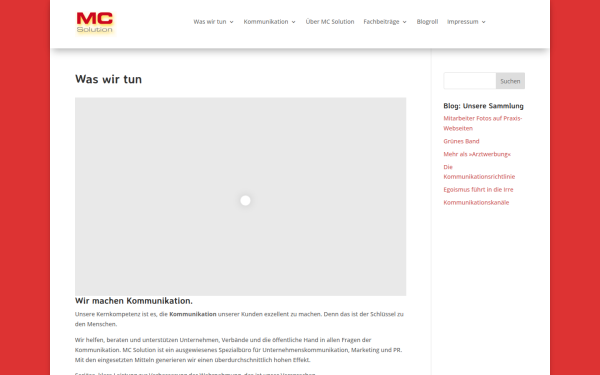Open Mehr als »Arztwerbung« post
The image size is (600, 375).
coord(477,154)
